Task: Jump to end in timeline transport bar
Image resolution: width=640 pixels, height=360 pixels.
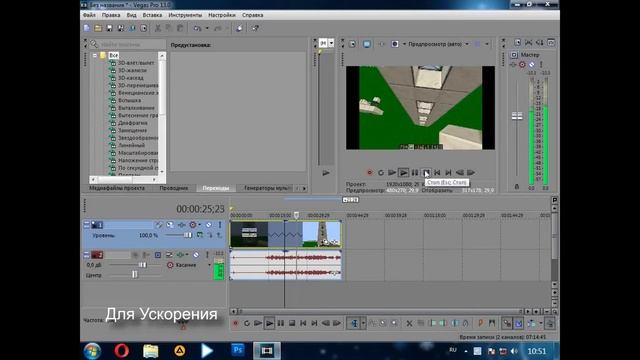Action: click(314, 323)
